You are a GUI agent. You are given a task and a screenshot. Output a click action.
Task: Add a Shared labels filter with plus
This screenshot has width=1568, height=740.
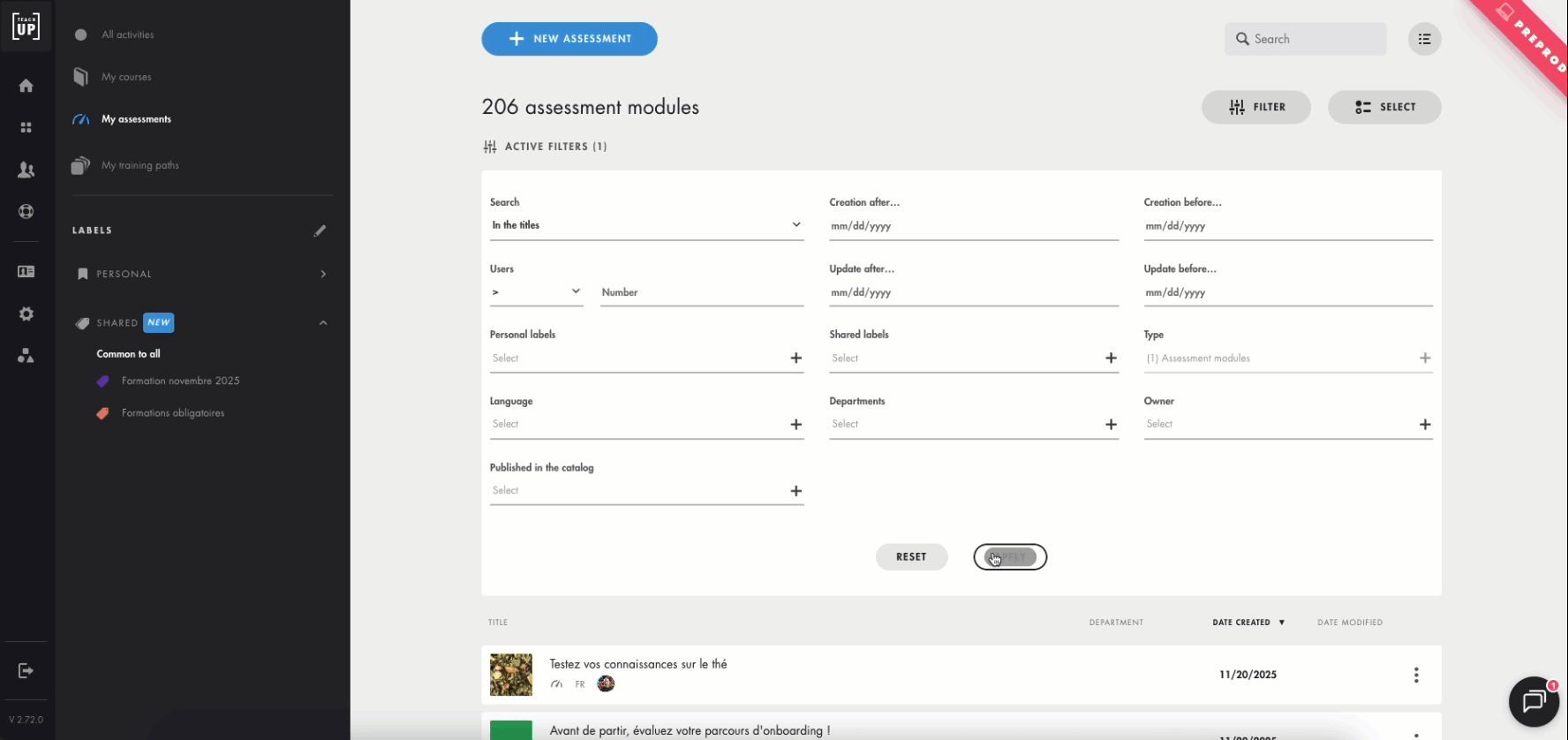coord(1111,358)
